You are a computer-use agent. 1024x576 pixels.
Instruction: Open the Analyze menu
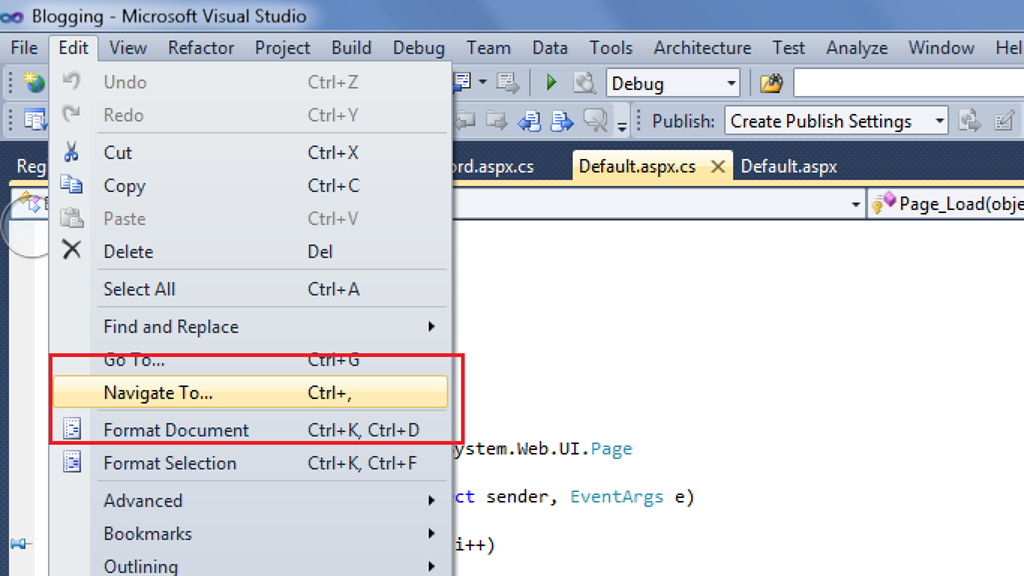point(857,48)
